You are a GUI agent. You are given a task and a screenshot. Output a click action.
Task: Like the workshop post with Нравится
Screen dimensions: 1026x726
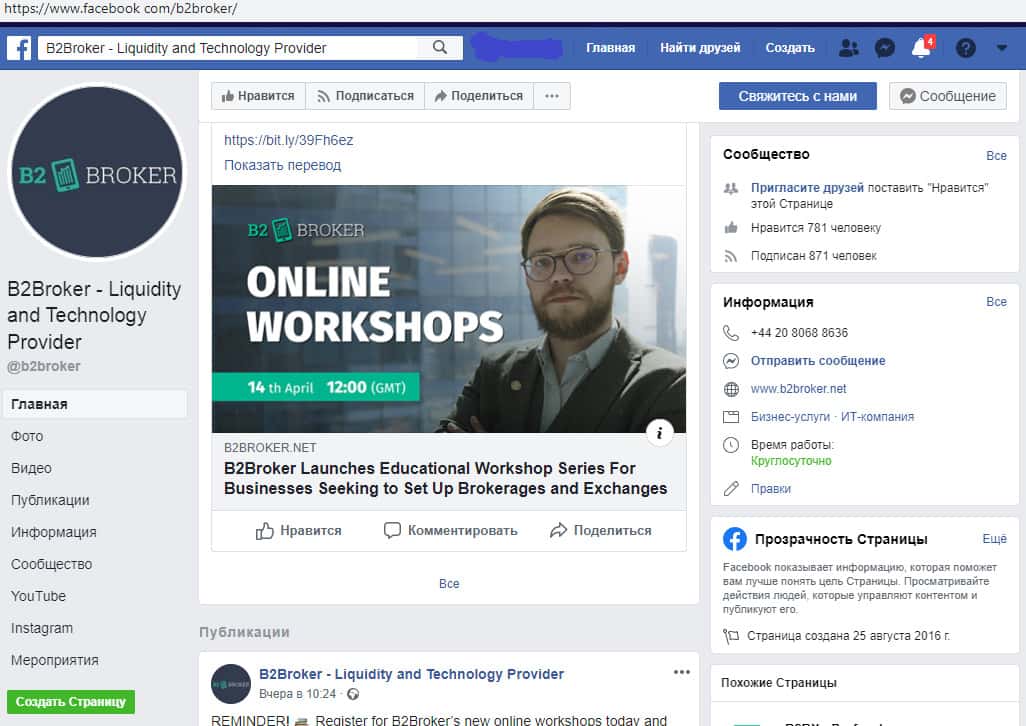(298, 531)
